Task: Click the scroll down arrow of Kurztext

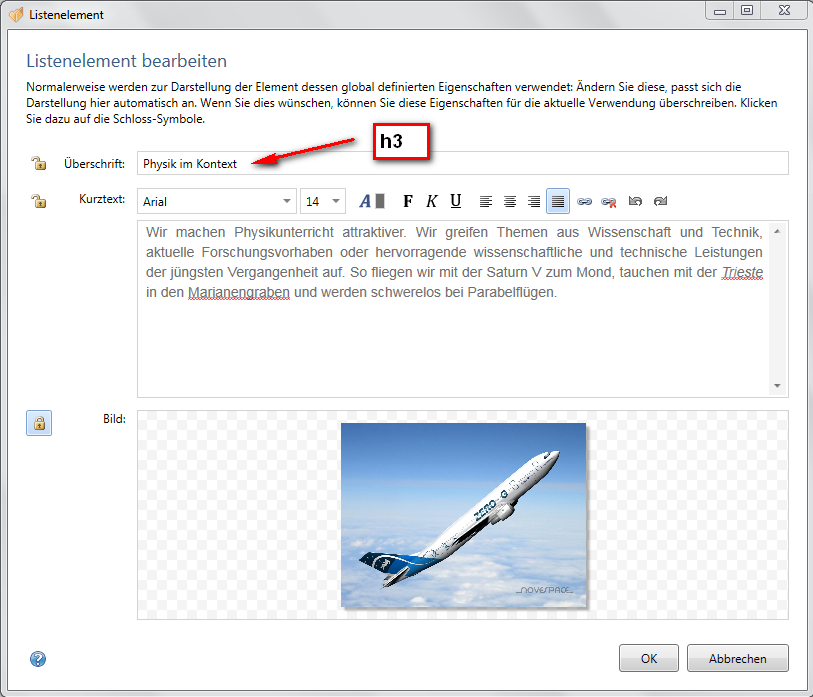Action: click(x=777, y=386)
